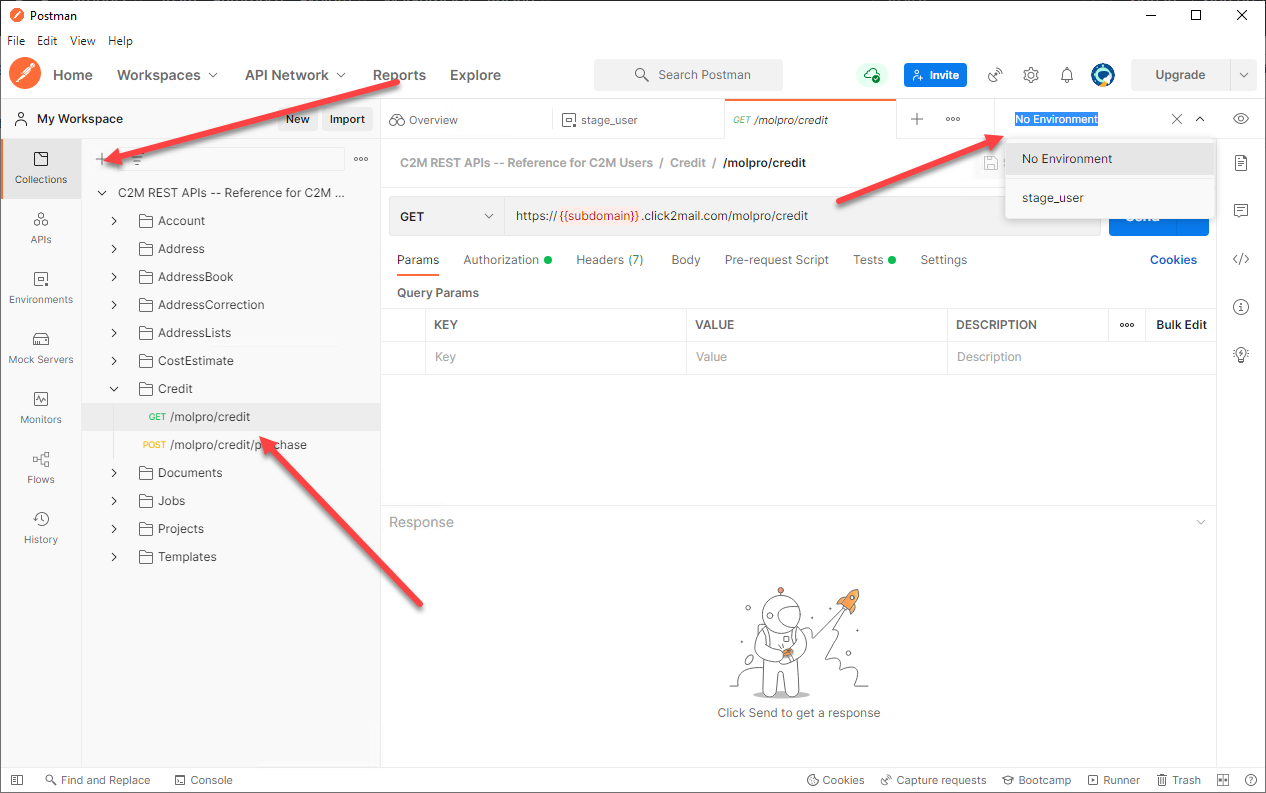Click the Import button

coord(347,119)
